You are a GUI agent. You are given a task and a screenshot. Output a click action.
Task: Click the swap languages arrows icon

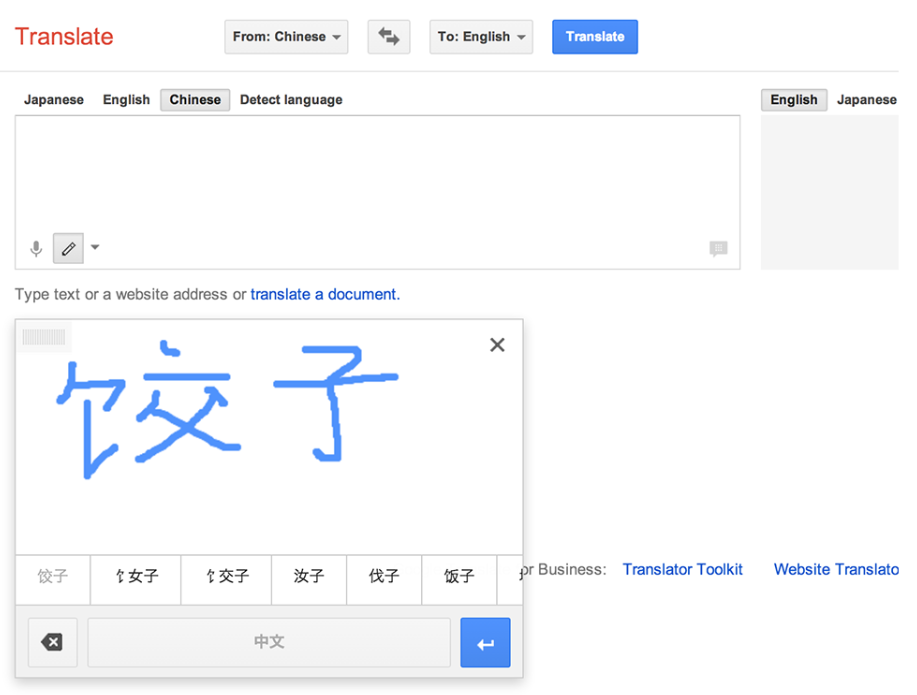tap(388, 37)
